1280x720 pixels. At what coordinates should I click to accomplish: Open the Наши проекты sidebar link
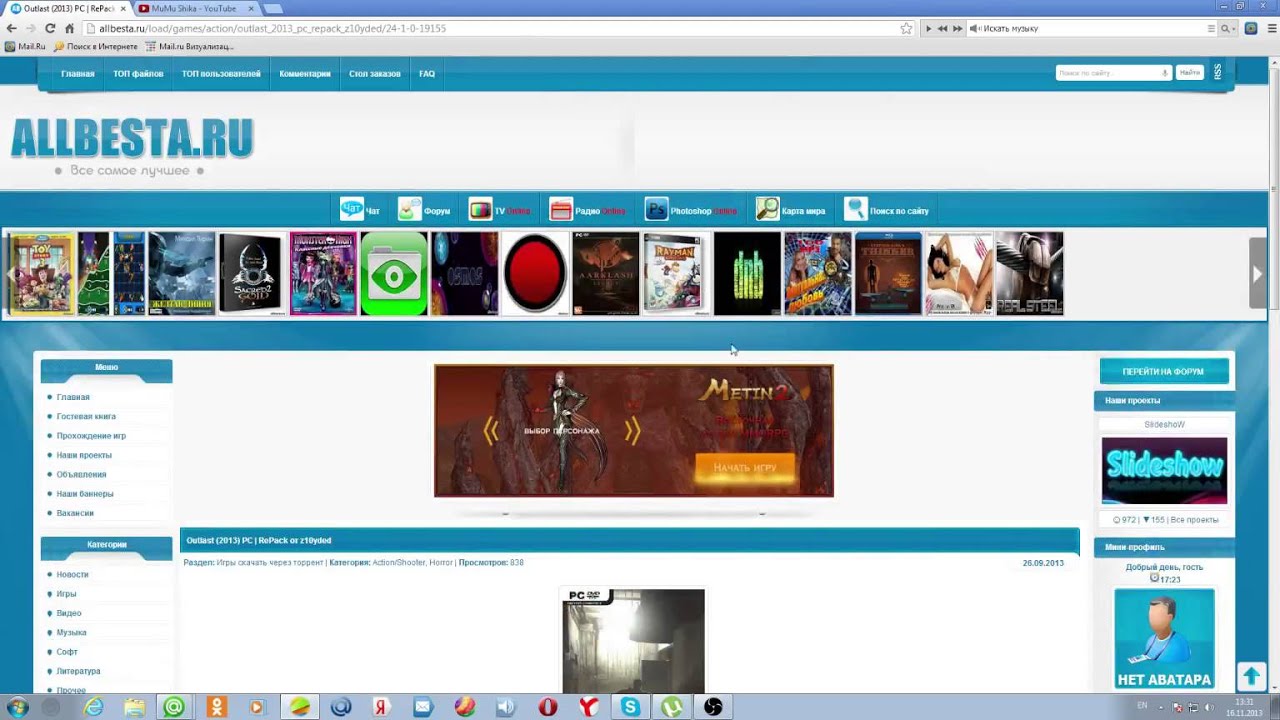[x=84, y=455]
